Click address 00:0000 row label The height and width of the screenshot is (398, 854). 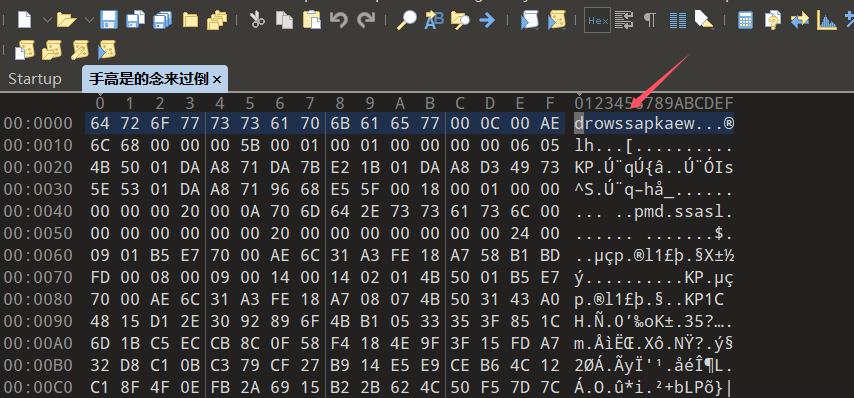(38, 124)
